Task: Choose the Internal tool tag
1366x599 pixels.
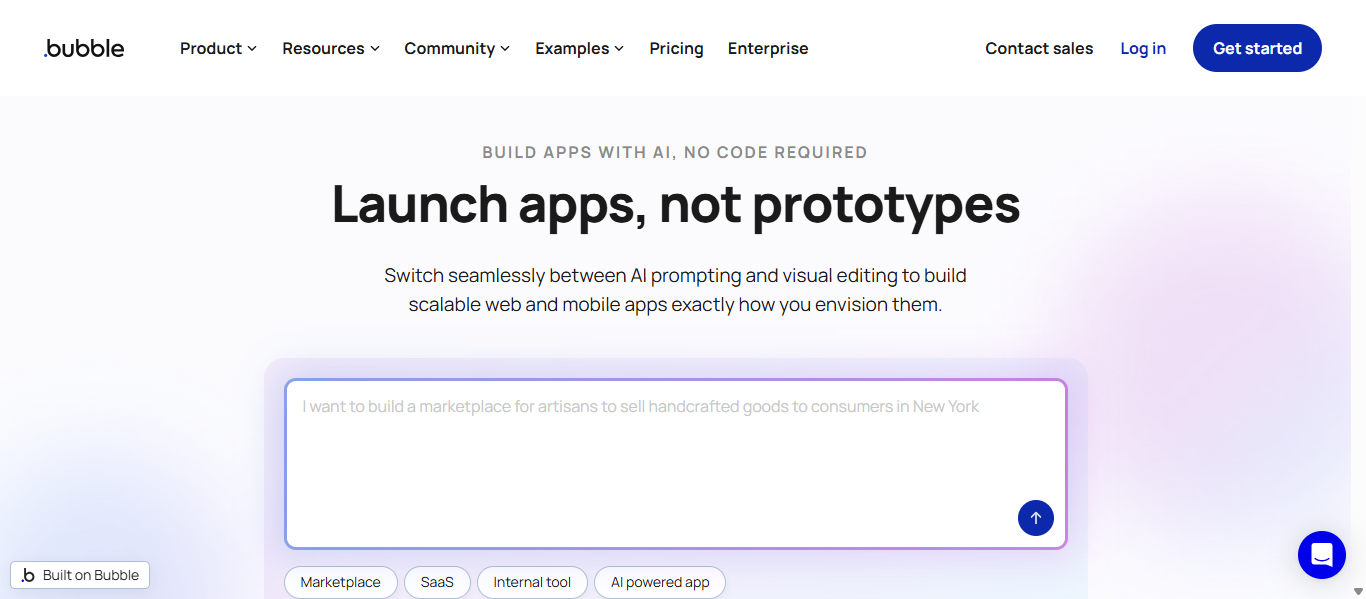Action: click(532, 582)
